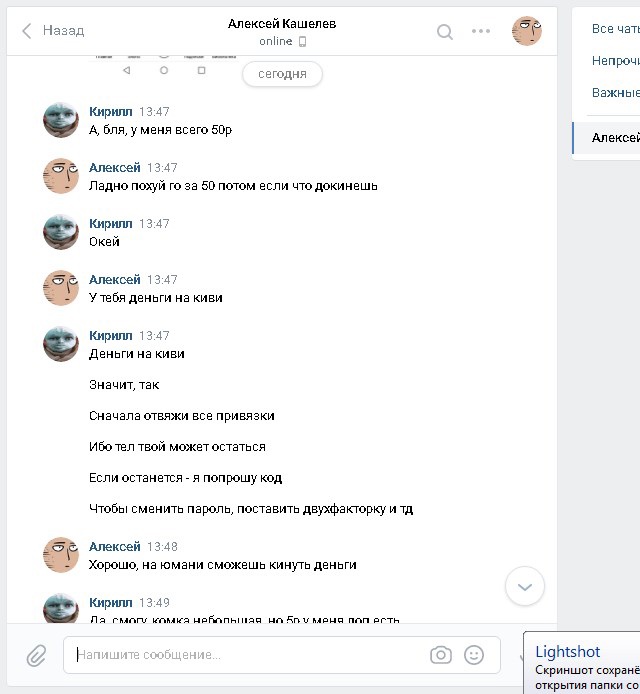Select the Все чаты filter
Screen dimensions: 640x694
[x=616, y=29]
